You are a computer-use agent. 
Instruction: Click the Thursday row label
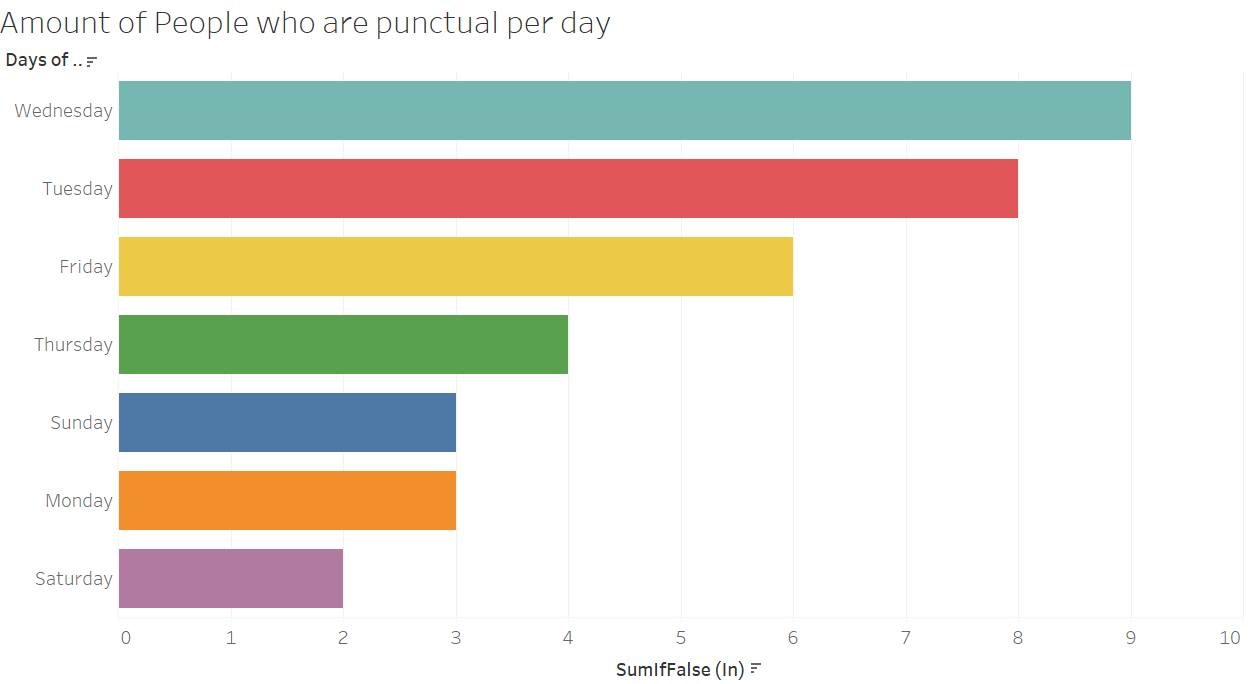73,345
